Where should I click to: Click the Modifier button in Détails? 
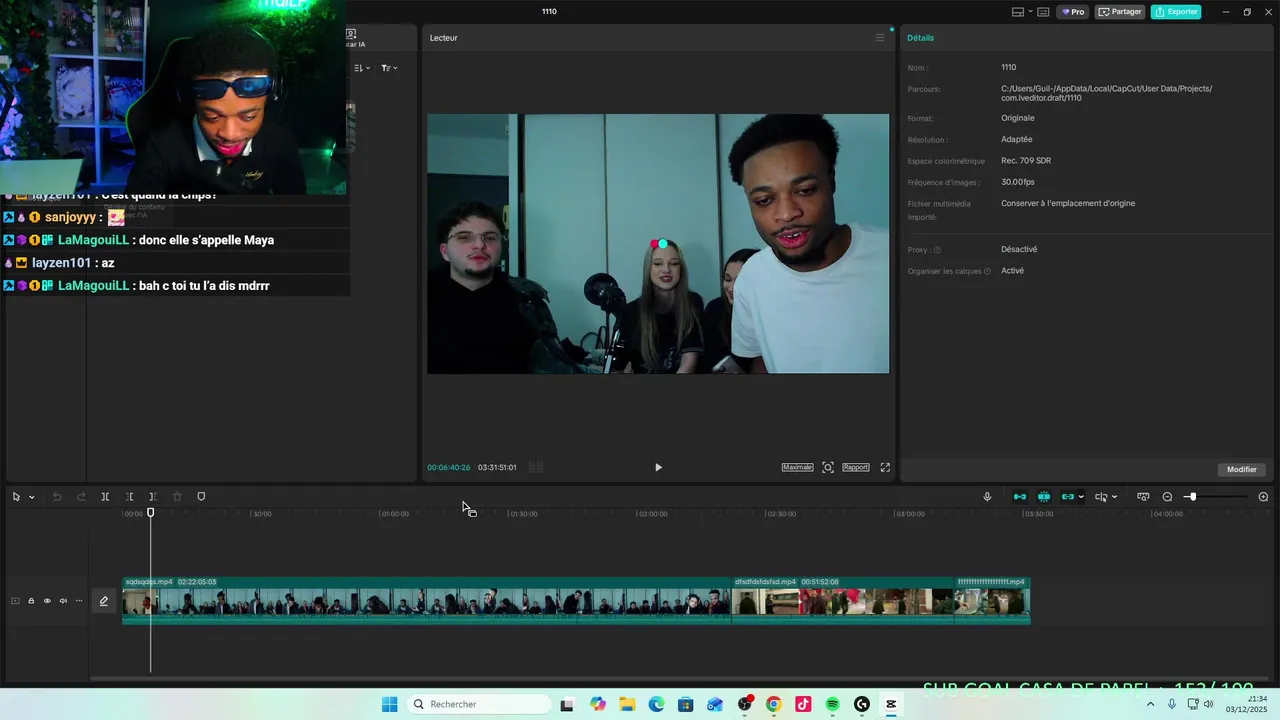point(1242,469)
